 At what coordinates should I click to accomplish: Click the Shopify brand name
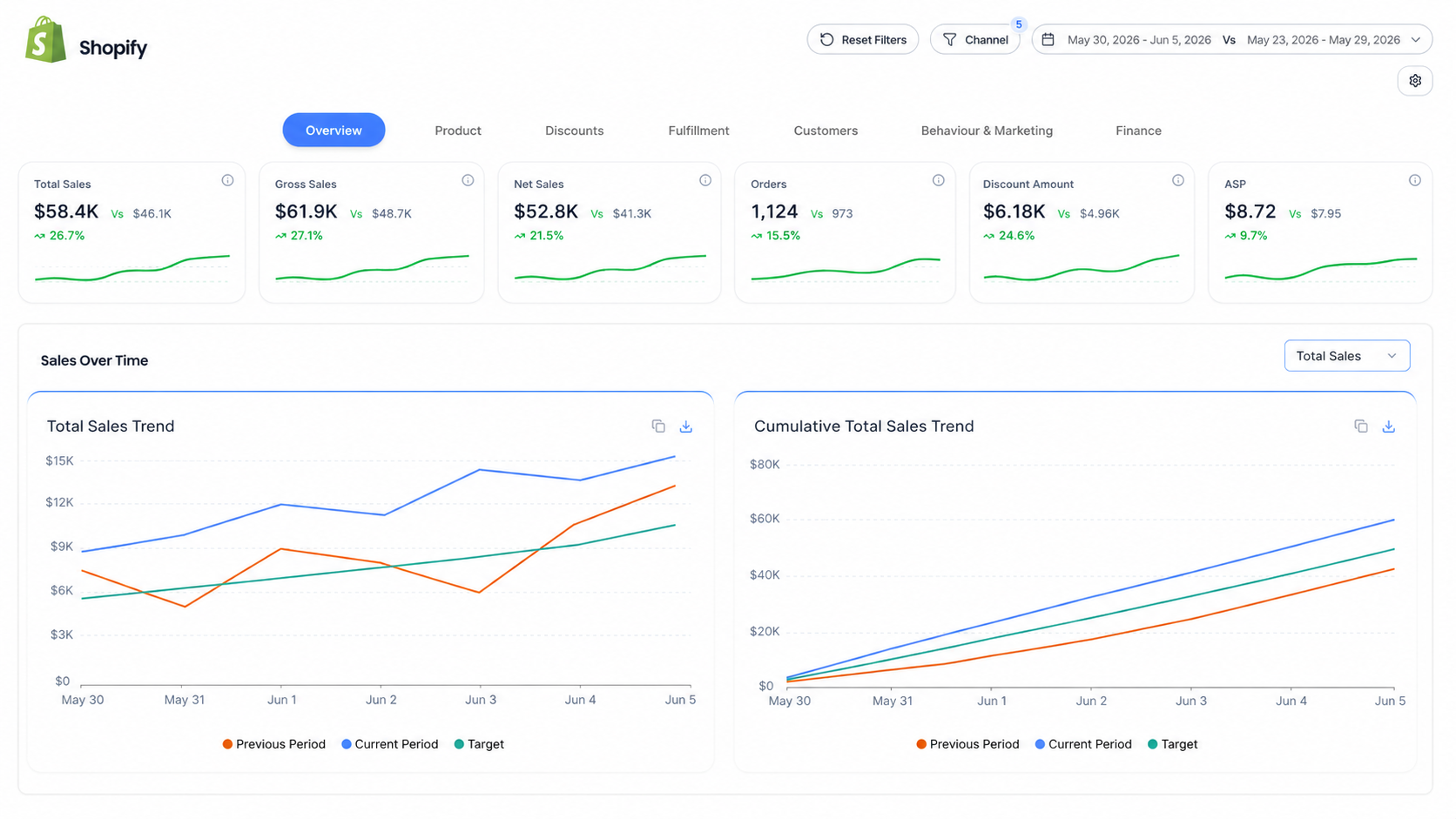tap(113, 48)
